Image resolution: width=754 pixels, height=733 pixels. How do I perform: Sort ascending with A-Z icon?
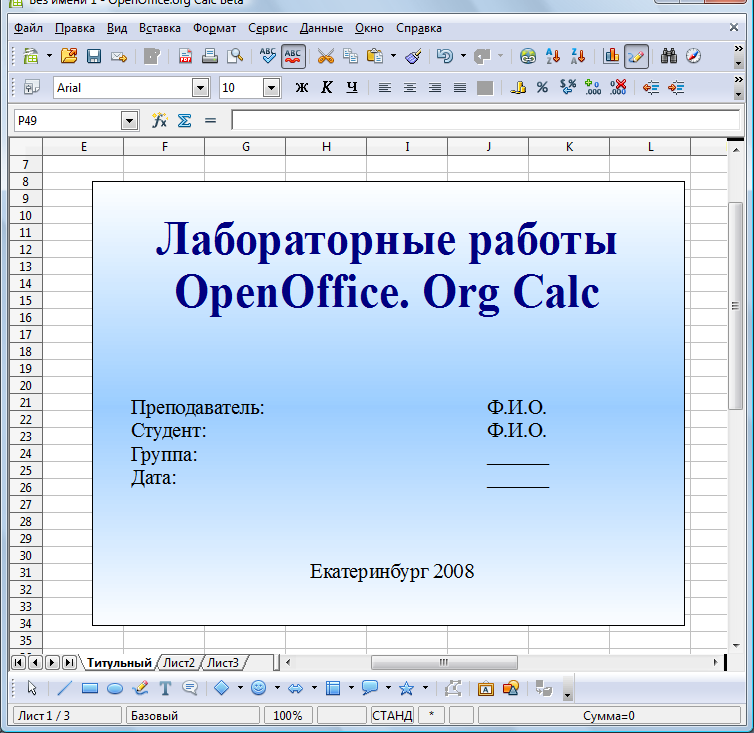coord(553,56)
